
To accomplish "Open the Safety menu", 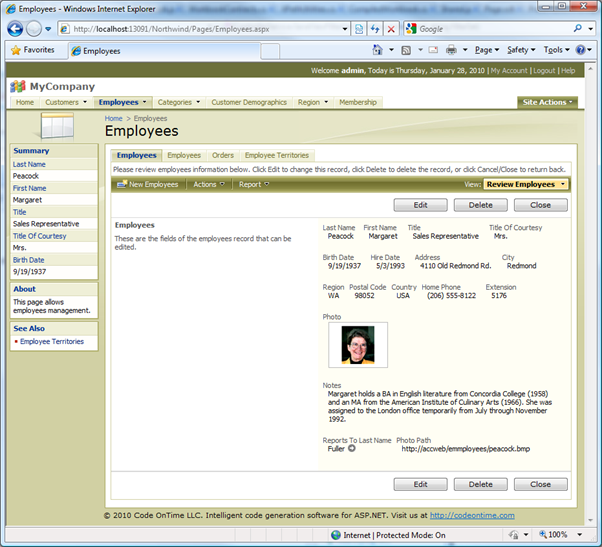I will tap(521, 50).
